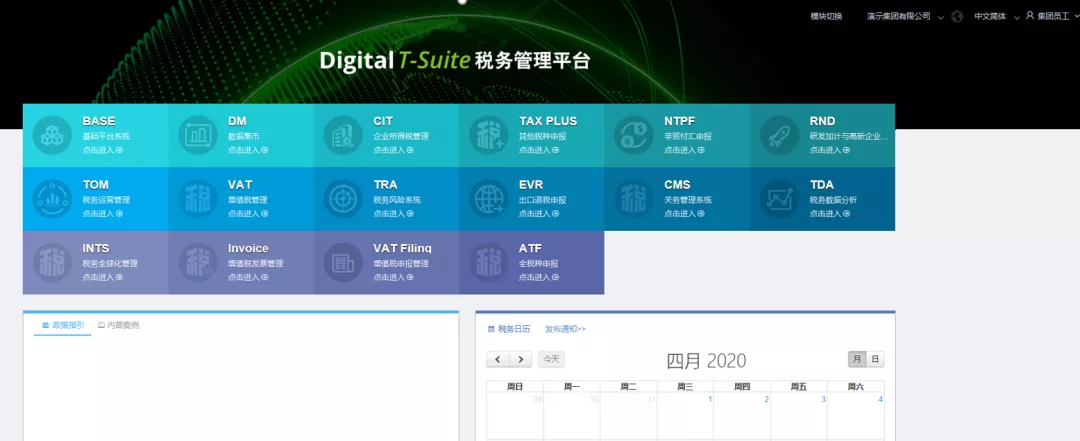The height and width of the screenshot is (441, 1080).
Task: Click the 今天 today button
Action: pyautogui.click(x=551, y=359)
